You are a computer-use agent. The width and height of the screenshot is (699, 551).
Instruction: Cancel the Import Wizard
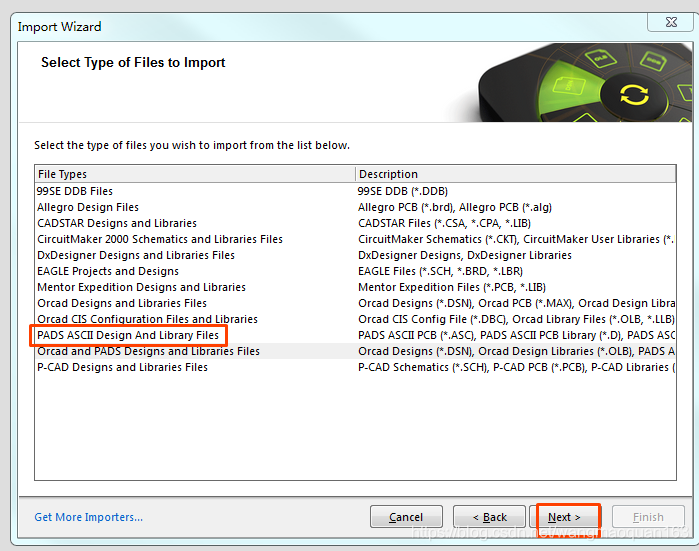[406, 517]
